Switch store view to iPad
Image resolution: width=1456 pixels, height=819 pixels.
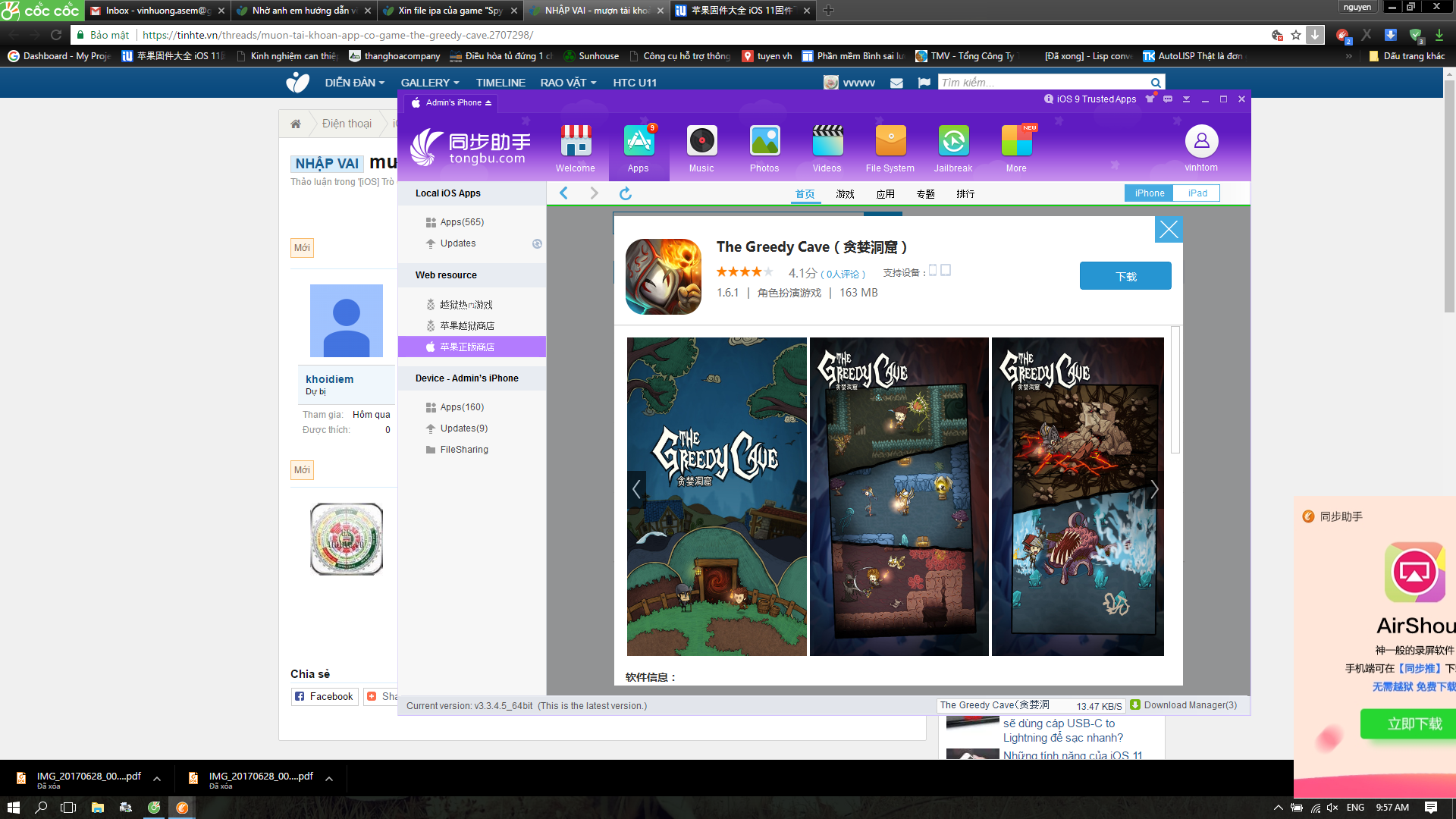tap(1197, 193)
